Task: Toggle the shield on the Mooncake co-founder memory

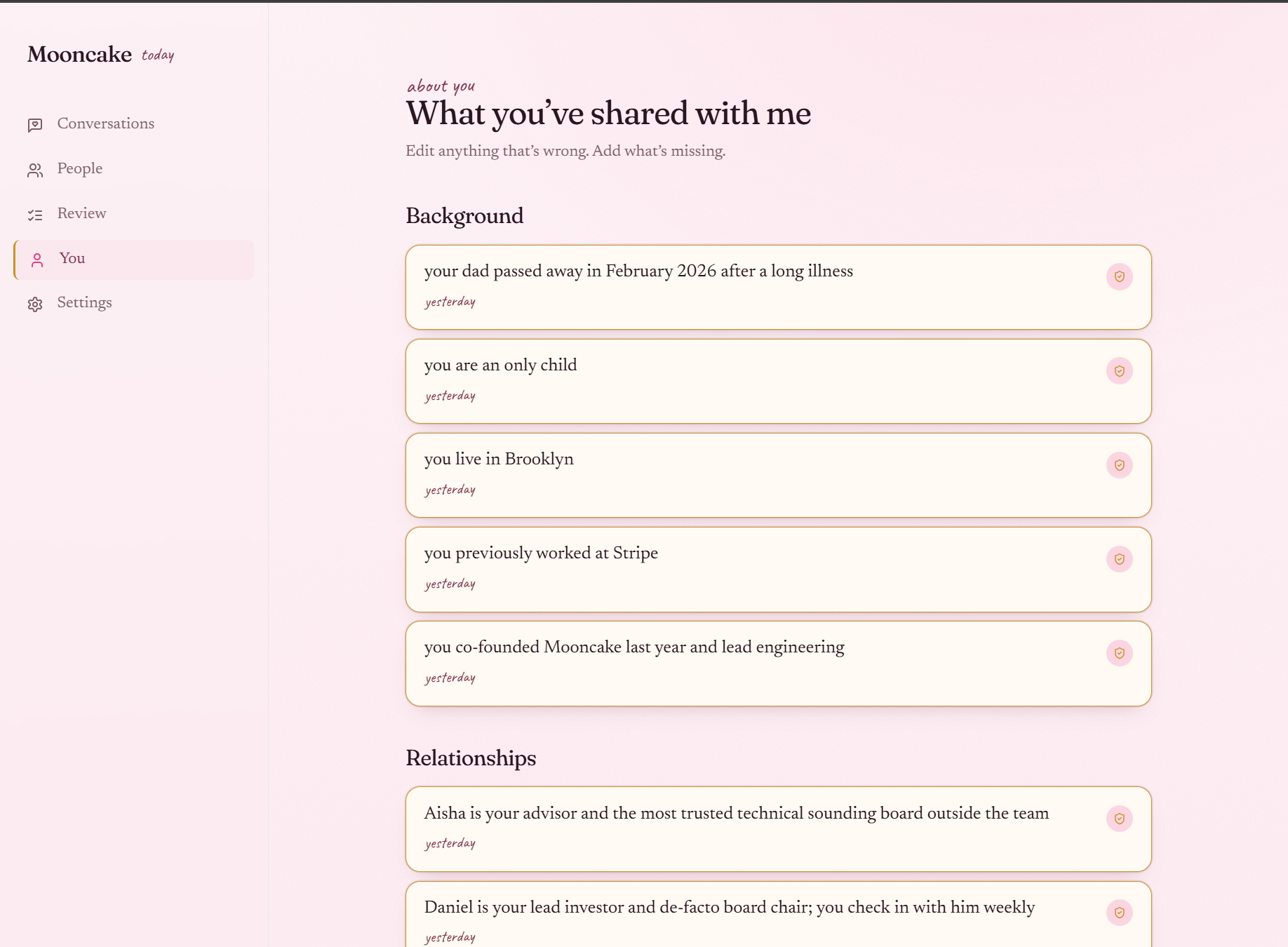Action: pos(1119,653)
